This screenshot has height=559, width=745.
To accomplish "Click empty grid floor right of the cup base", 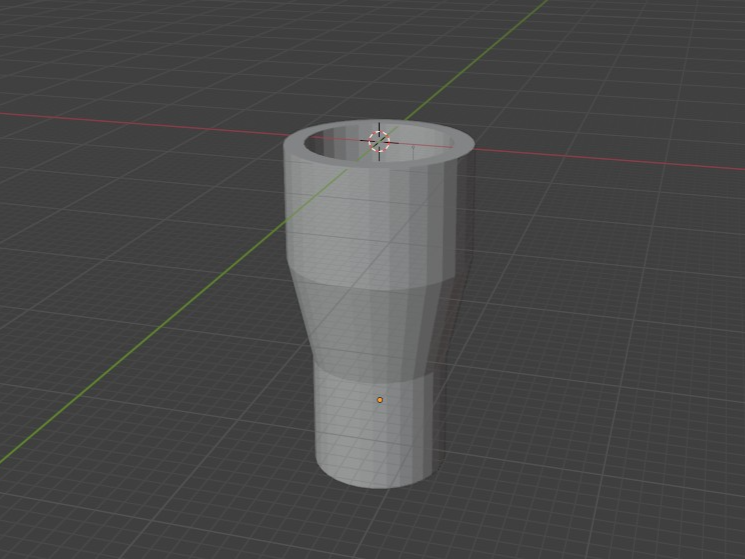I will click(x=570, y=427).
